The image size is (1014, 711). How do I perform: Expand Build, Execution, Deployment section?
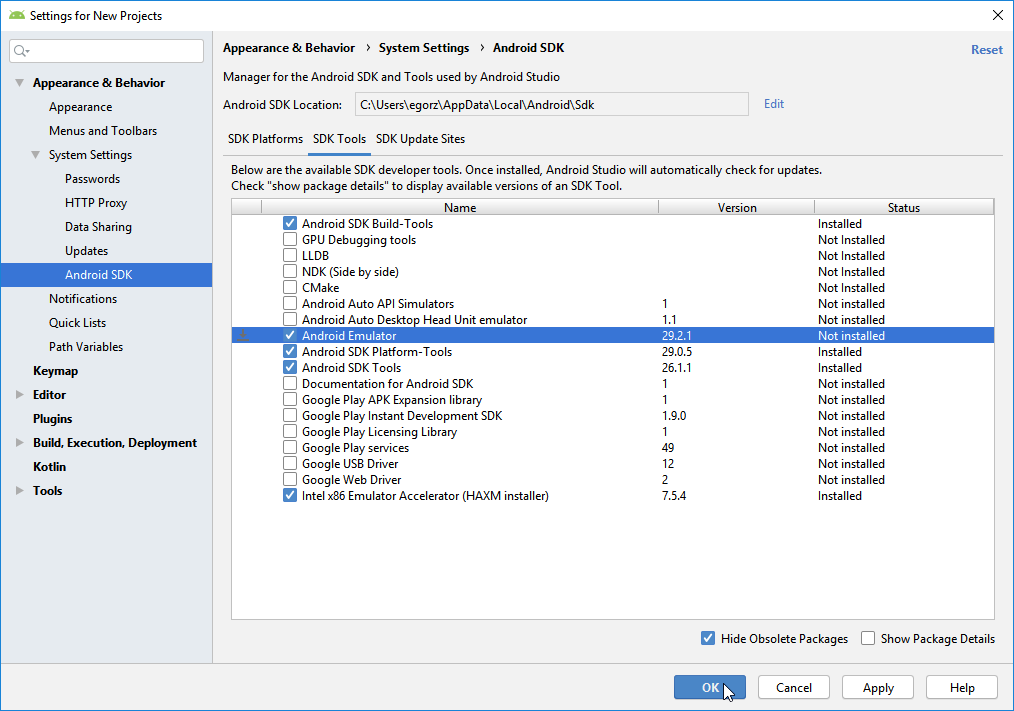pyautogui.click(x=19, y=443)
